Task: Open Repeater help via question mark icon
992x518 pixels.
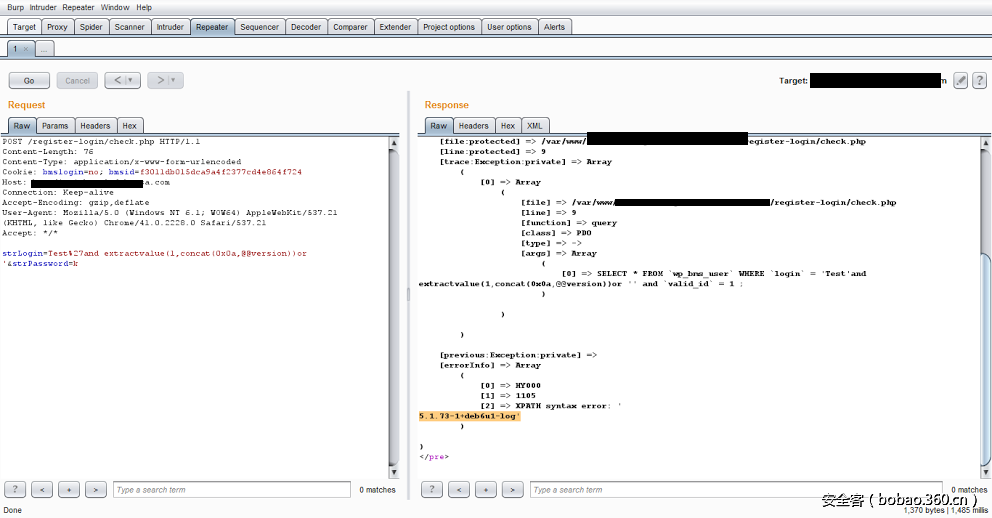Action: coord(978,81)
